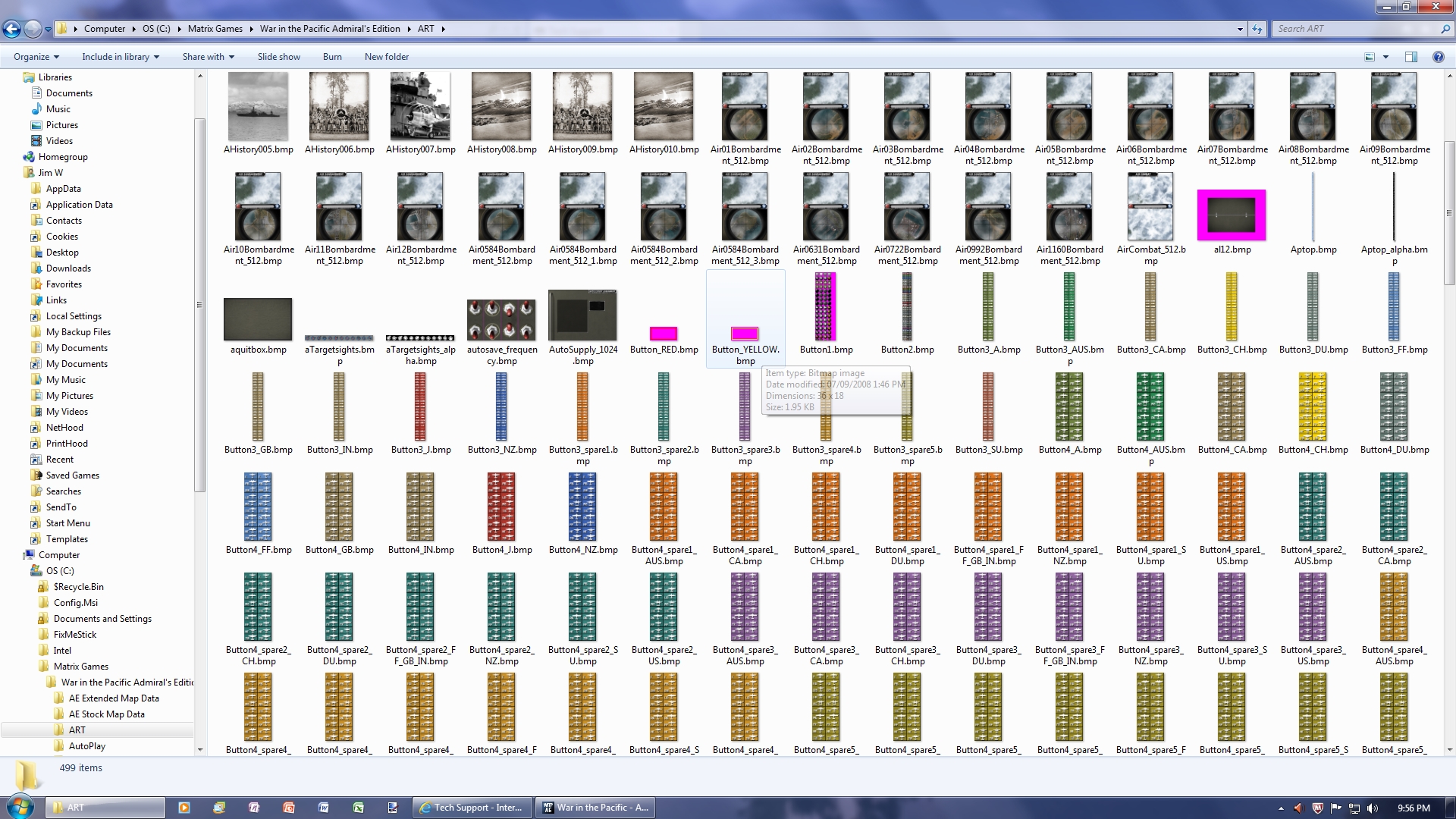The width and height of the screenshot is (1456, 819).
Task: Select the autosave_frequency.bmp file icon
Action: 501,319
